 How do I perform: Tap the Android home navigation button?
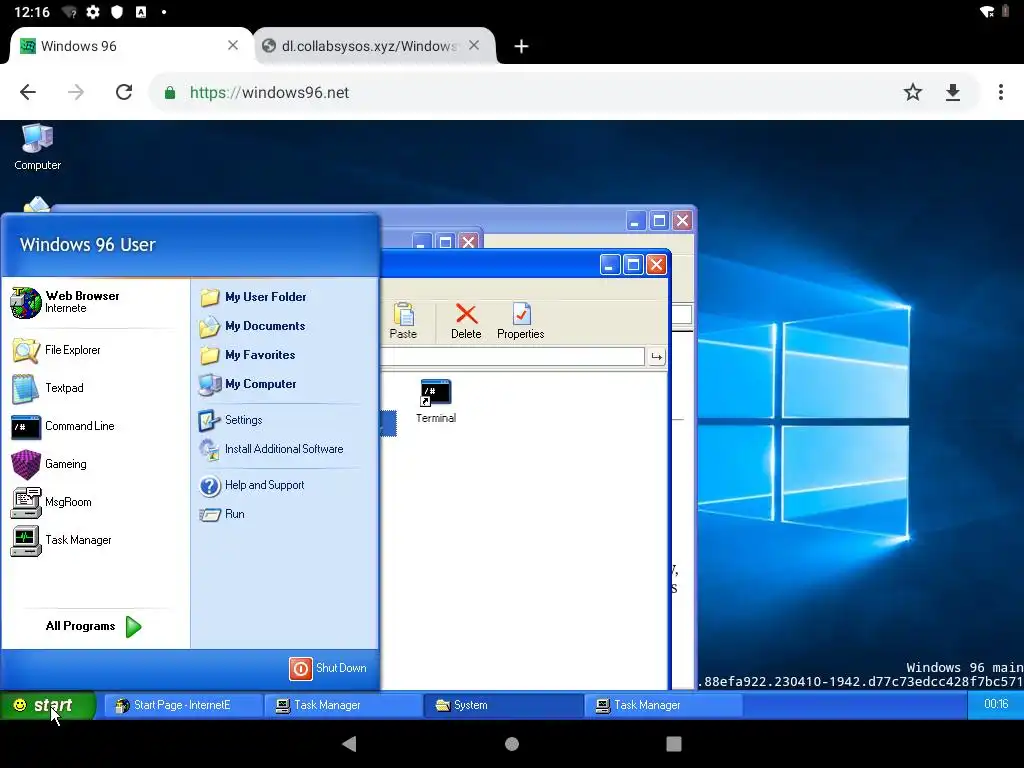coord(512,743)
